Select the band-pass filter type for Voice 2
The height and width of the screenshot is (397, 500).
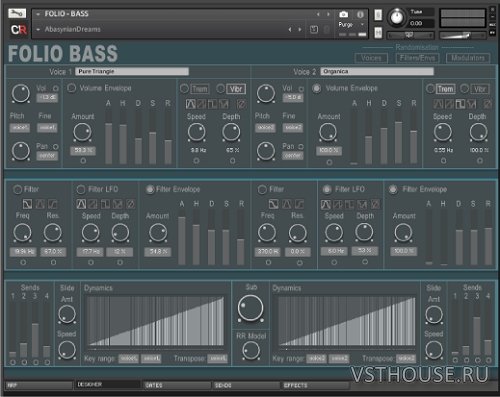tap(287, 204)
